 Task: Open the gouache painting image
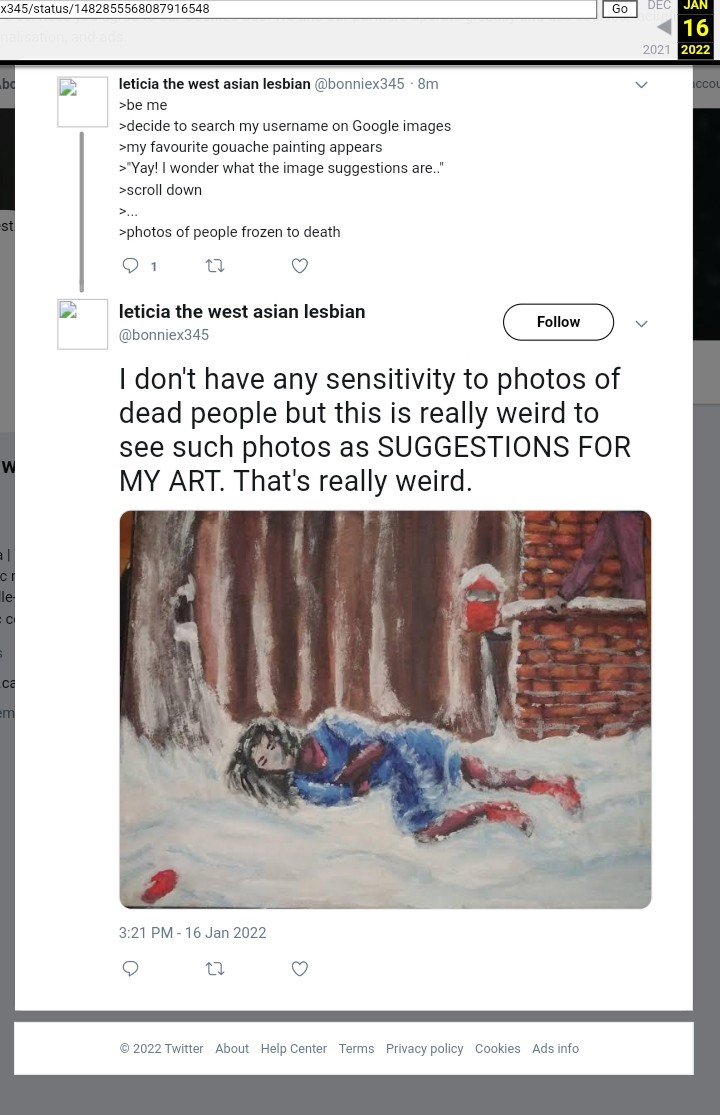pyautogui.click(x=385, y=709)
